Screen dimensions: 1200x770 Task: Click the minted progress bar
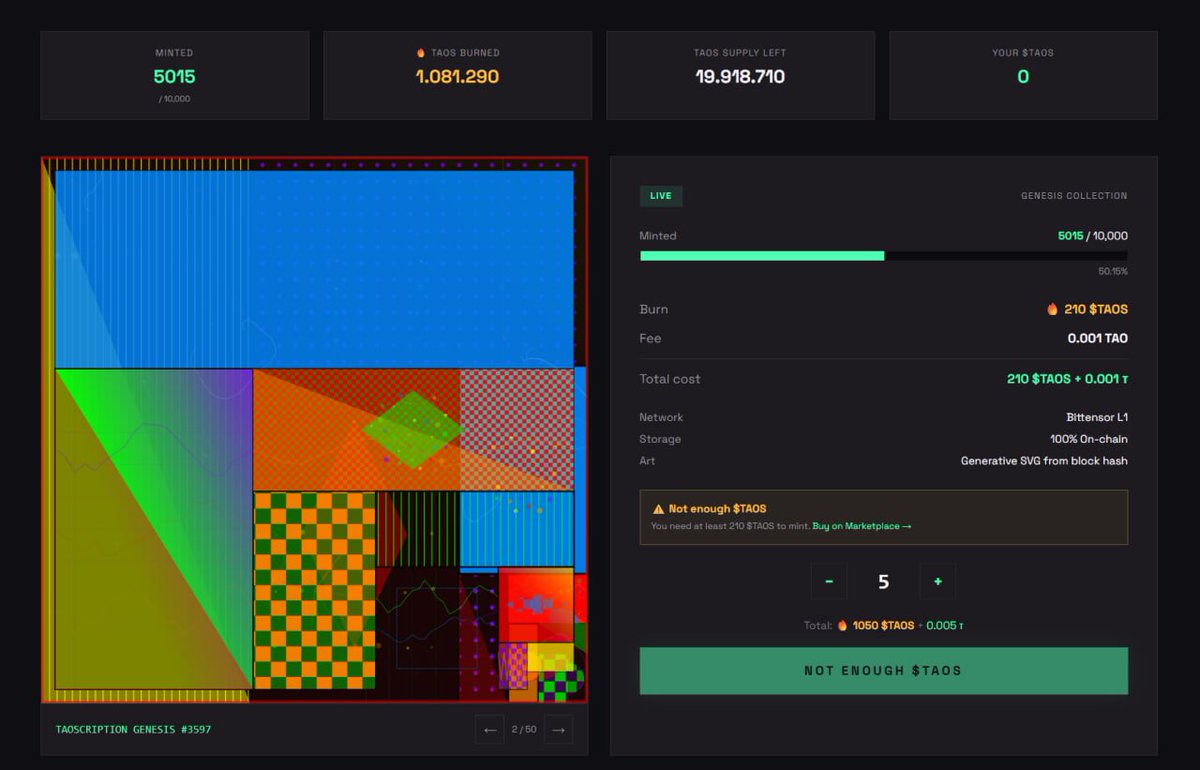(x=883, y=256)
